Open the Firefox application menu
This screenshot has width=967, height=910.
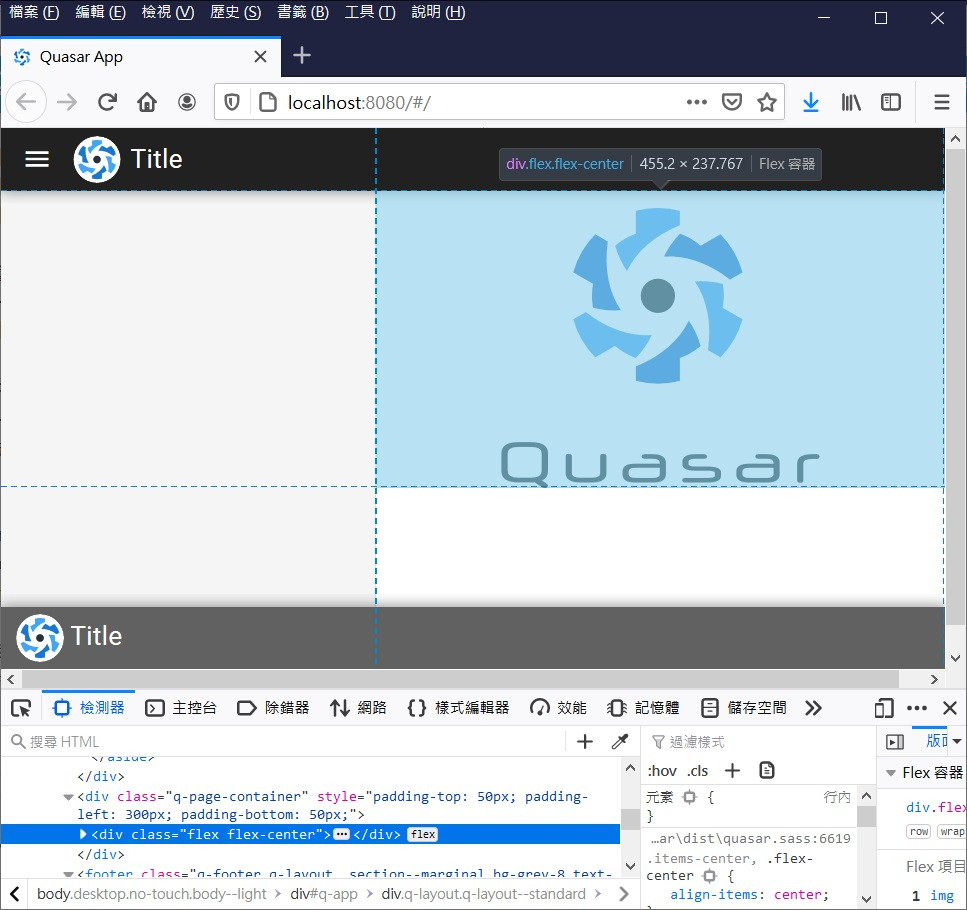pos(942,102)
